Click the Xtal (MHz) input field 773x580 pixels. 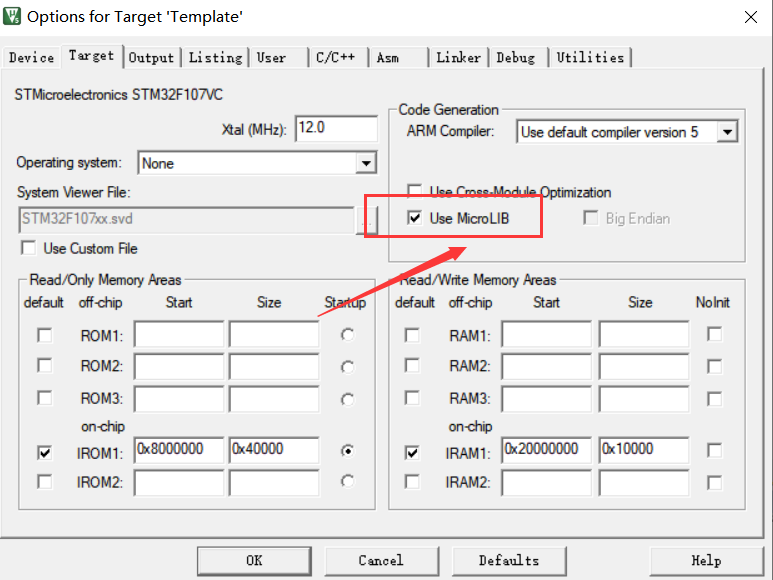[x=336, y=129]
